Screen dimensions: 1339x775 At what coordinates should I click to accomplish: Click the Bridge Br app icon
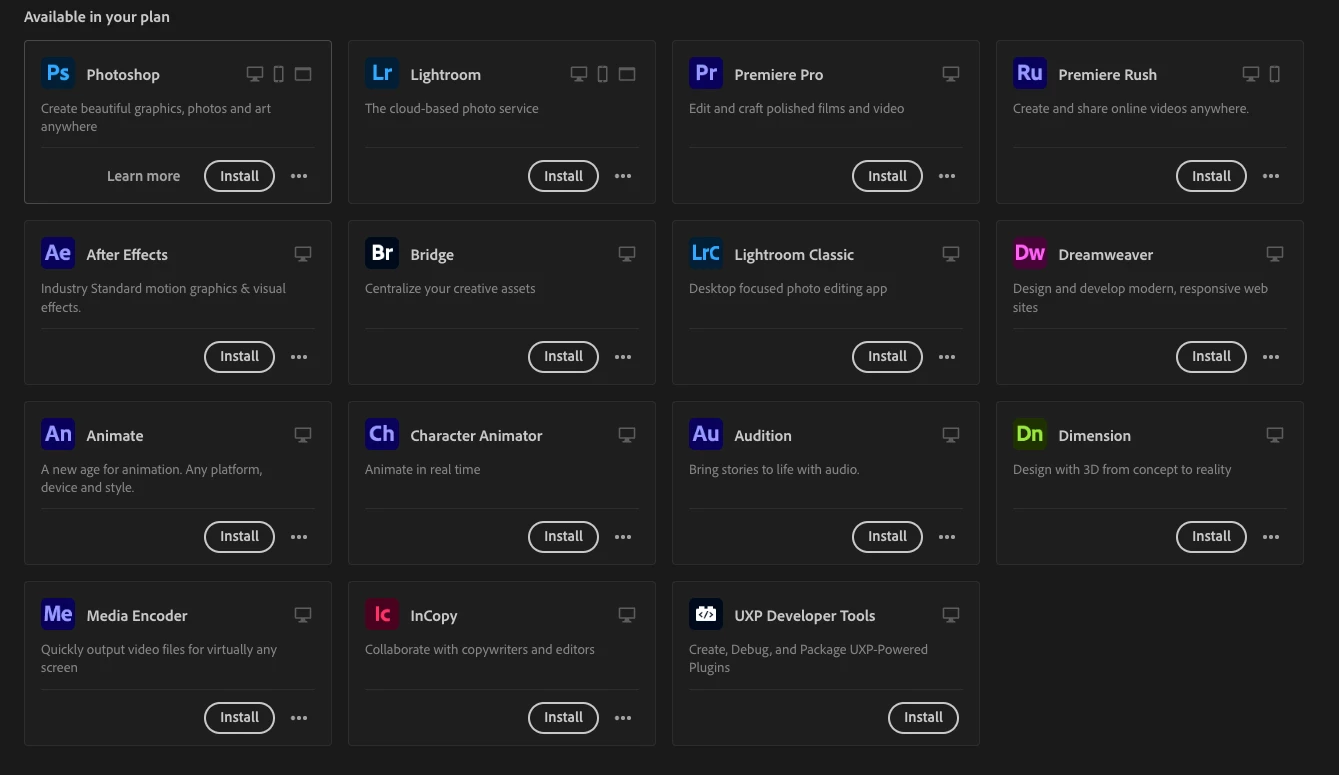[382, 253]
